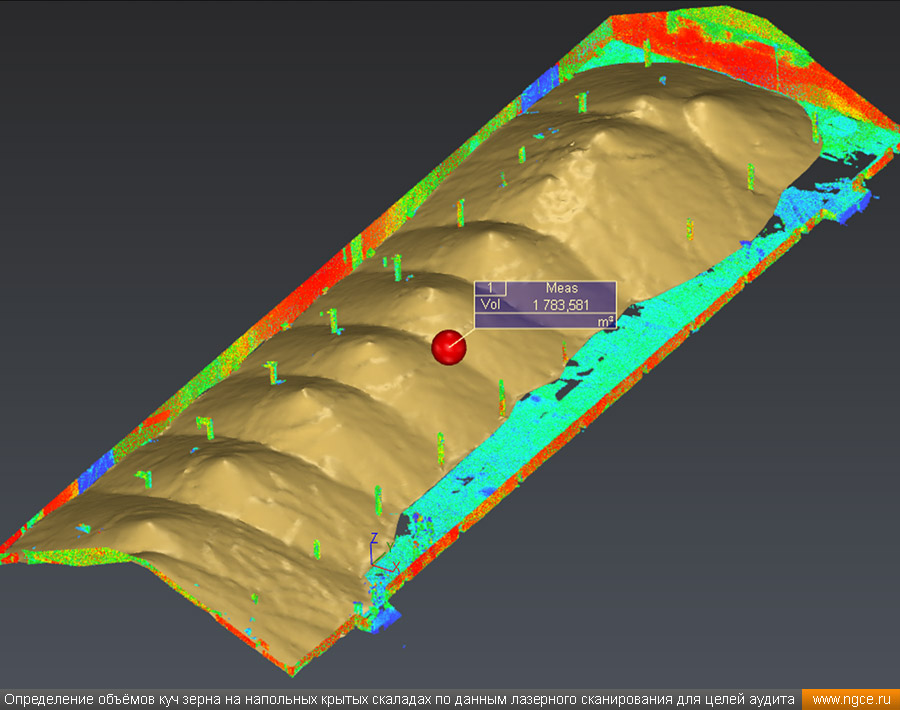This screenshot has width=900, height=710.
Task: Click the Meas header in measurement label
Action: click(561, 288)
